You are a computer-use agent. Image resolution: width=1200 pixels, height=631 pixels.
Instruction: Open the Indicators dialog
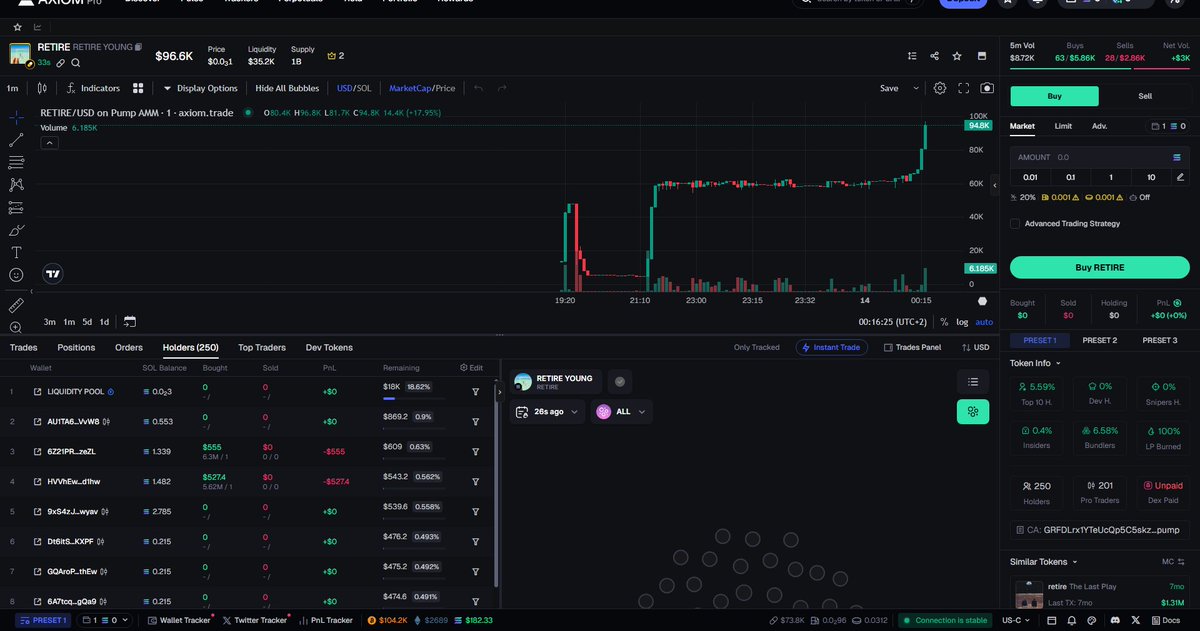pos(93,88)
